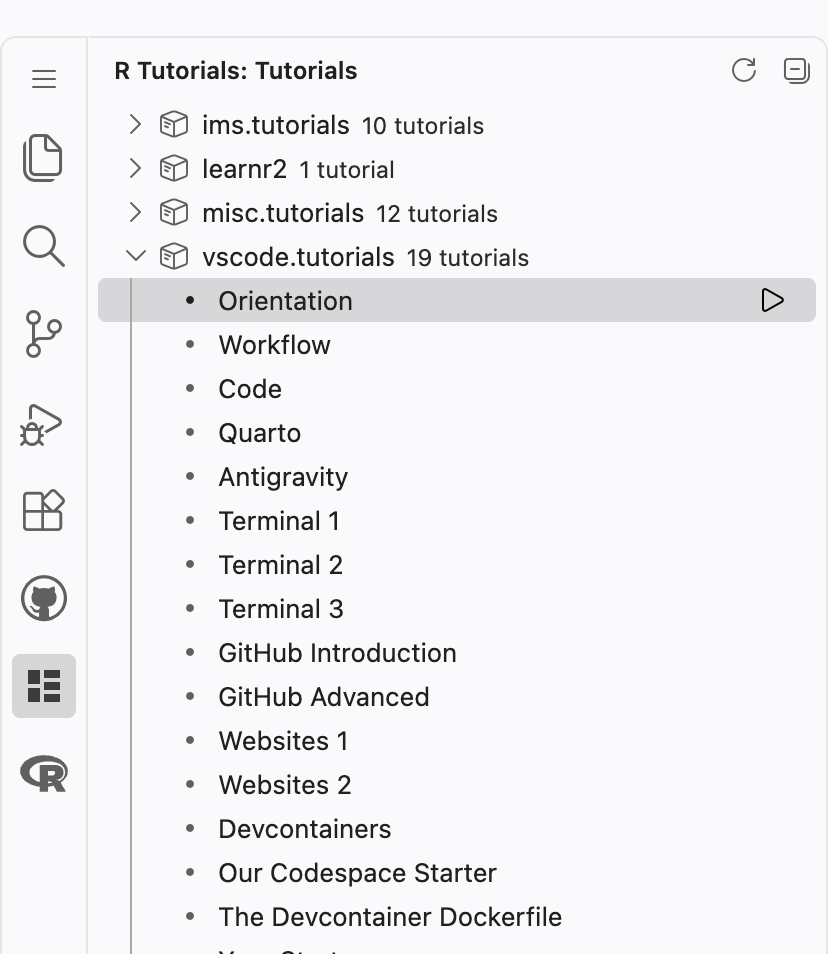
Task: Click the misc.tutorials package icon
Action: coord(174,212)
